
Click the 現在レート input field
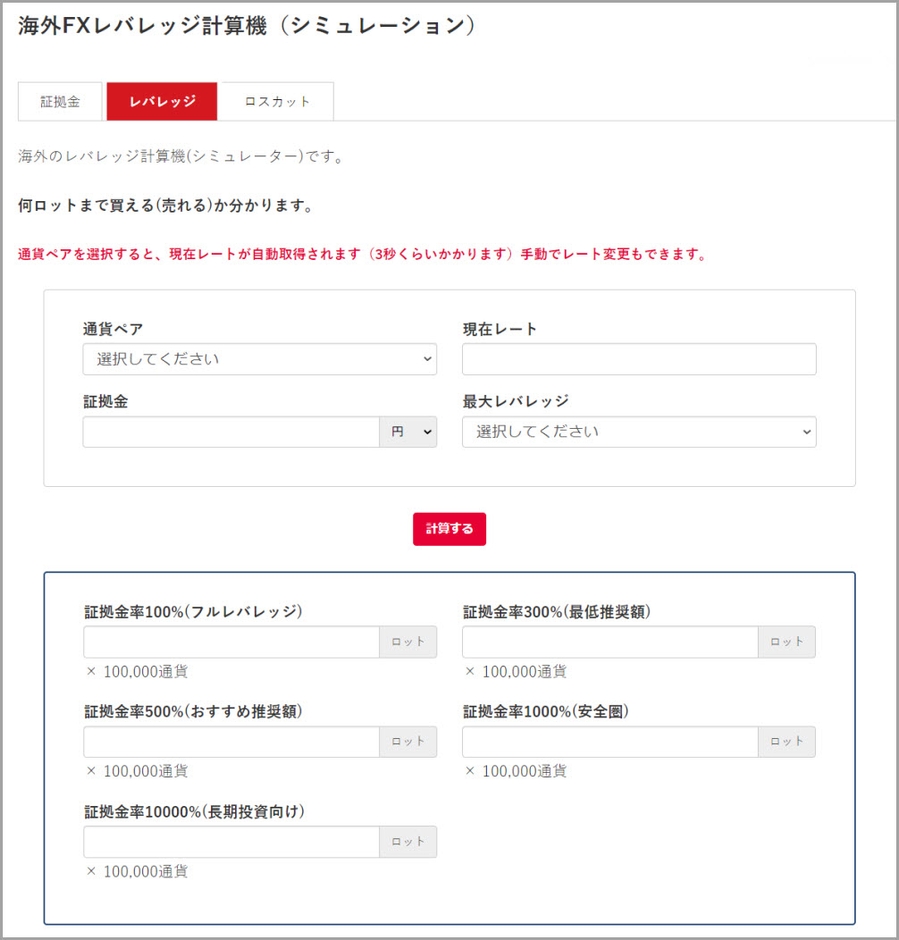[639, 359]
